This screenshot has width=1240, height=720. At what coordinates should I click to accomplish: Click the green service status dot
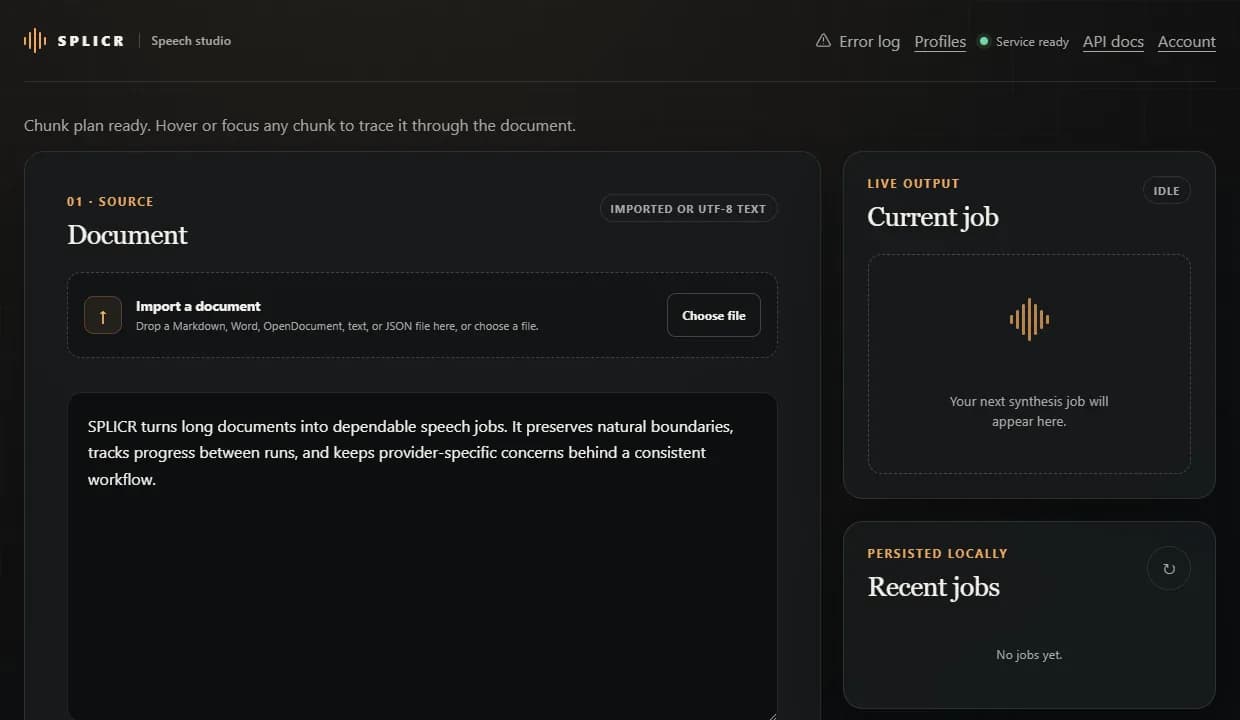click(984, 41)
